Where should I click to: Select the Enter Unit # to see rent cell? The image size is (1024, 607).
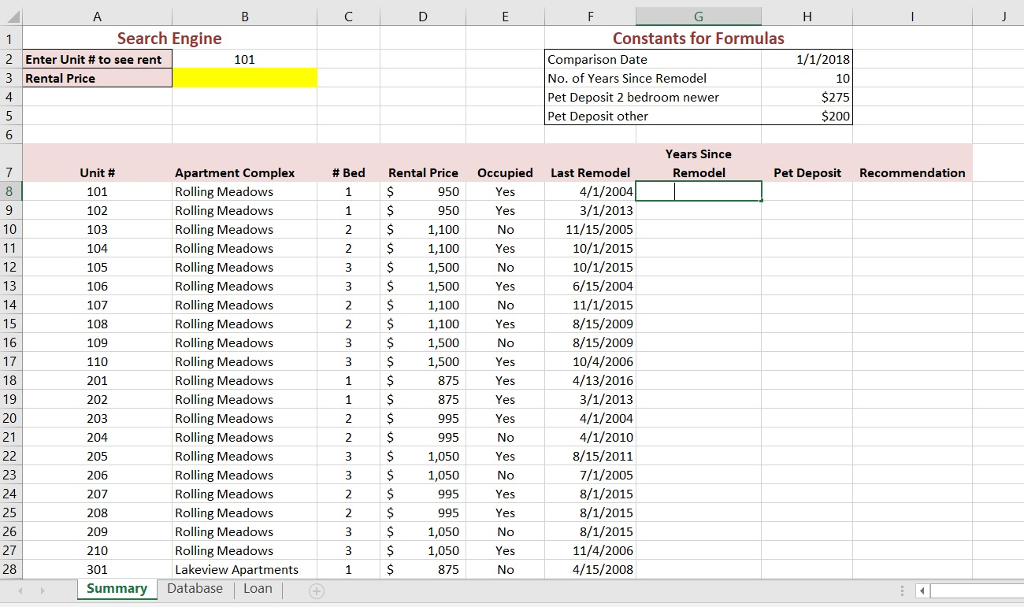97,59
